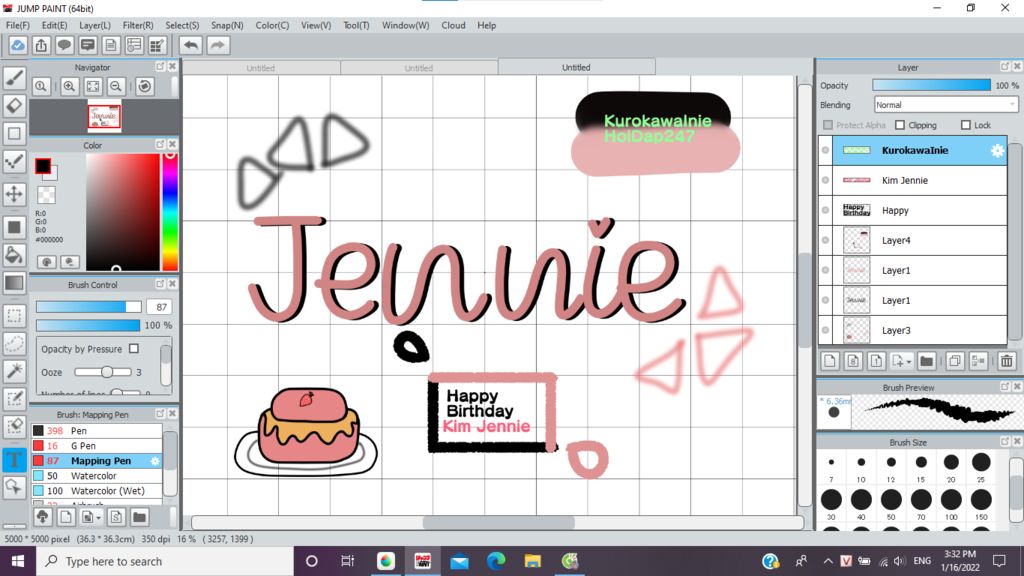Pick the Move tool
This screenshot has width=1024, height=576.
point(14,194)
